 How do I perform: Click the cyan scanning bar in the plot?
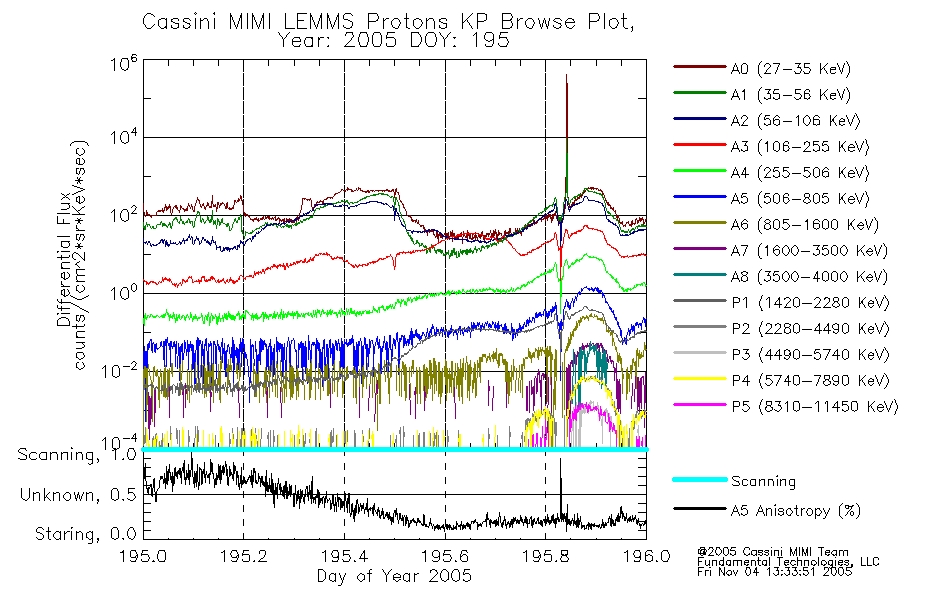(x=395, y=449)
